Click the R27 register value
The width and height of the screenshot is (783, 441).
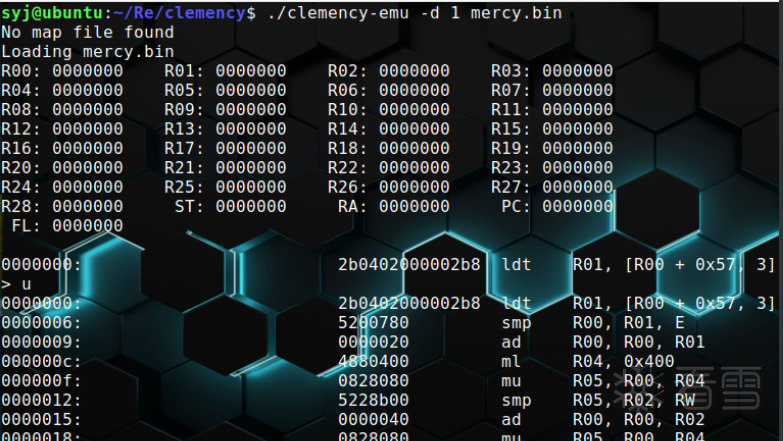[577, 187]
